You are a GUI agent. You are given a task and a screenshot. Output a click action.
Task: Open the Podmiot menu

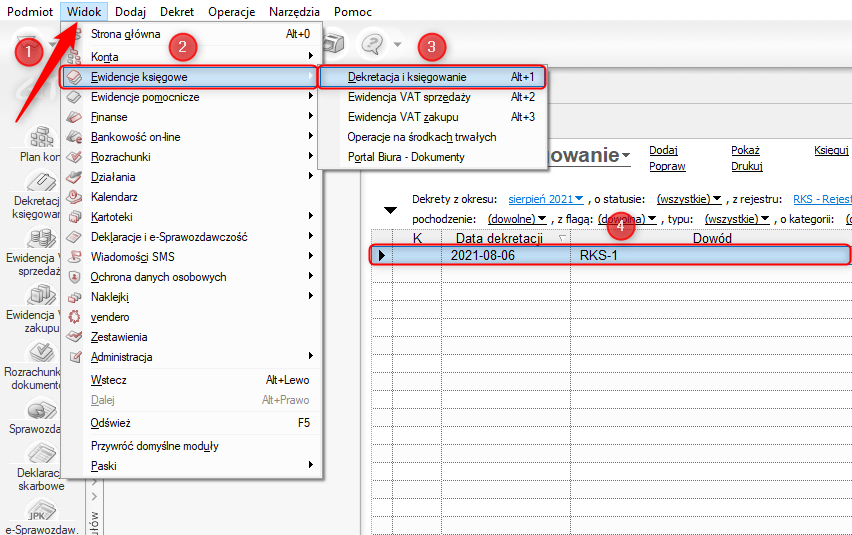(30, 11)
